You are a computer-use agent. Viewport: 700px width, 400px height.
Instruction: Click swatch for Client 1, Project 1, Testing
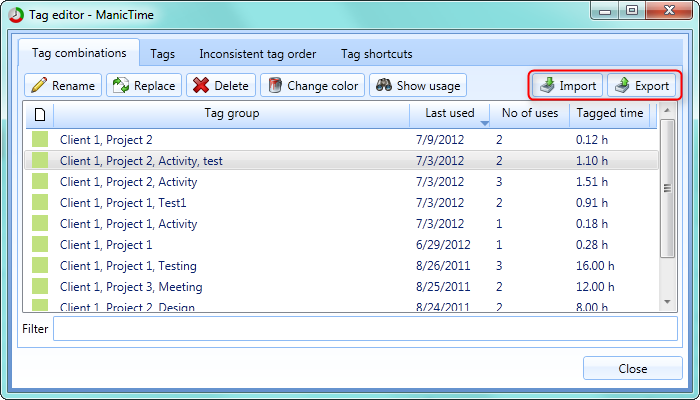coord(40,266)
